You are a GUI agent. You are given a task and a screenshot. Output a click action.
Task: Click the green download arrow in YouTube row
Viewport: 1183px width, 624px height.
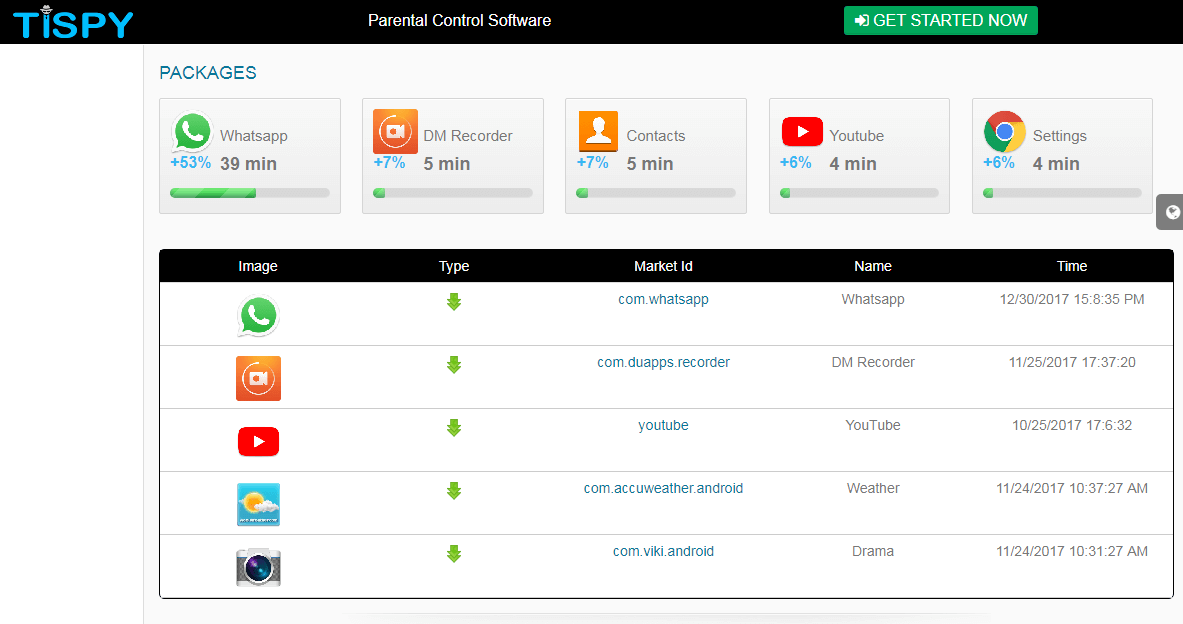click(453, 428)
